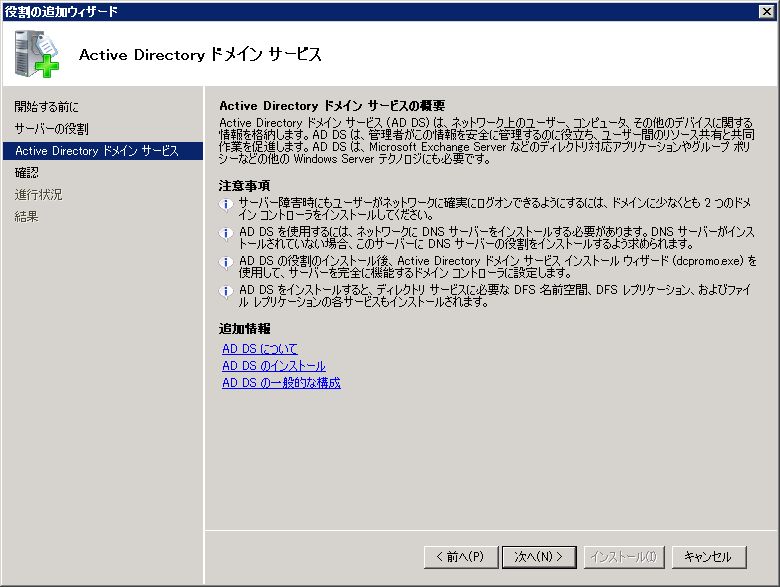
Task: Select 進行状況 step in sidebar
Action: click(38, 195)
